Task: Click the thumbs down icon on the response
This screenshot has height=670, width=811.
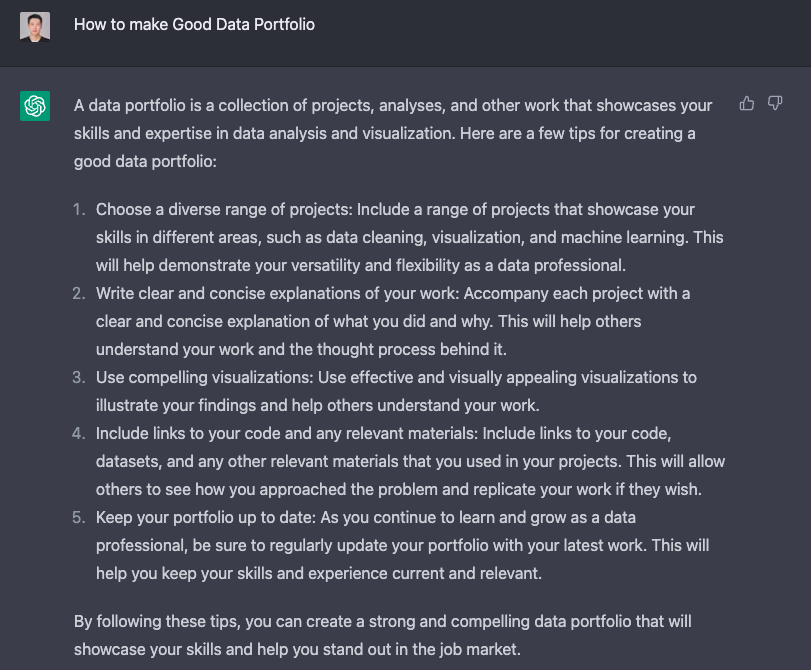Action: pyautogui.click(x=774, y=104)
